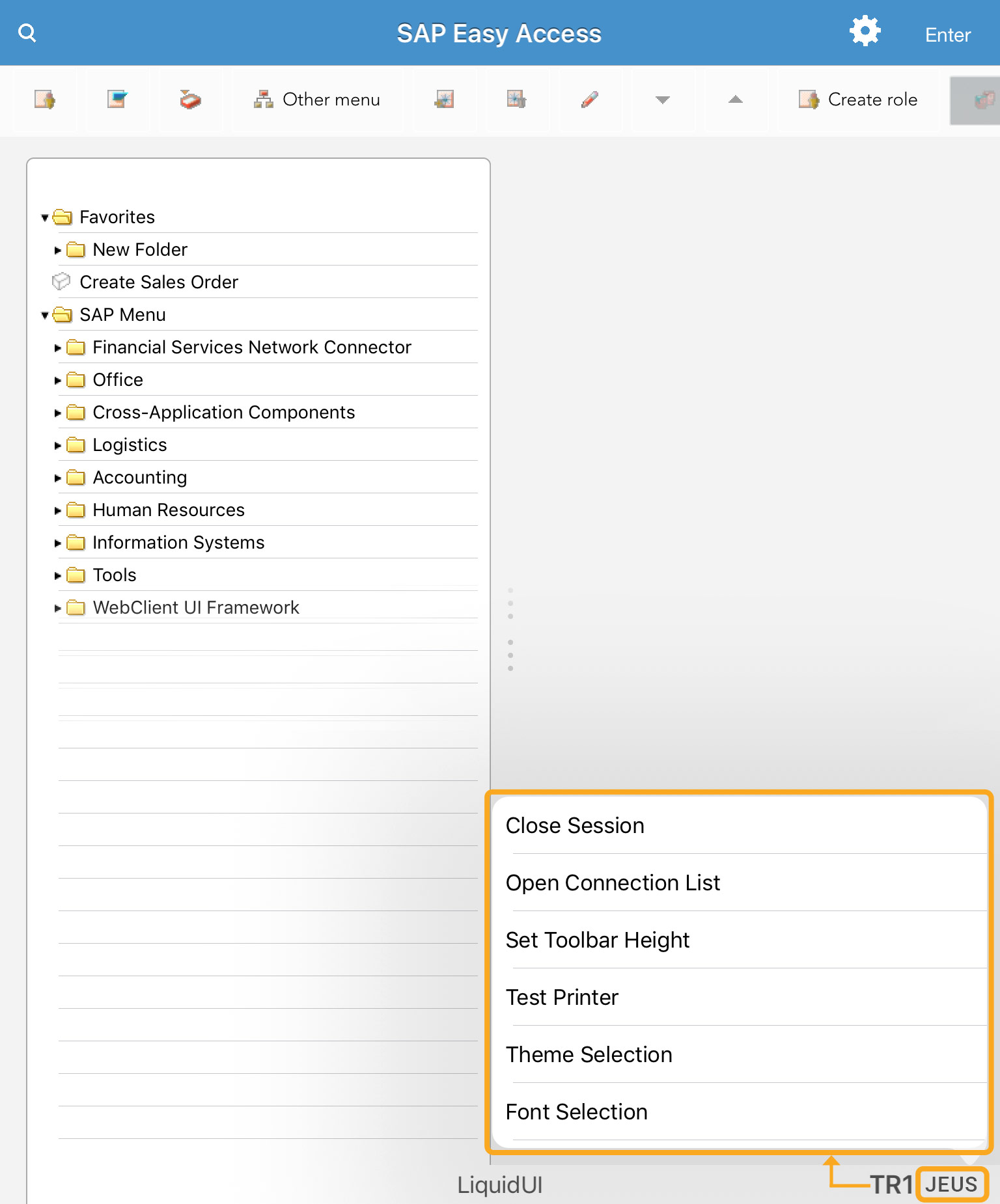Screen dimensions: 1000x1204
Task: Click the User menu toolbar icon
Action: pos(45,100)
